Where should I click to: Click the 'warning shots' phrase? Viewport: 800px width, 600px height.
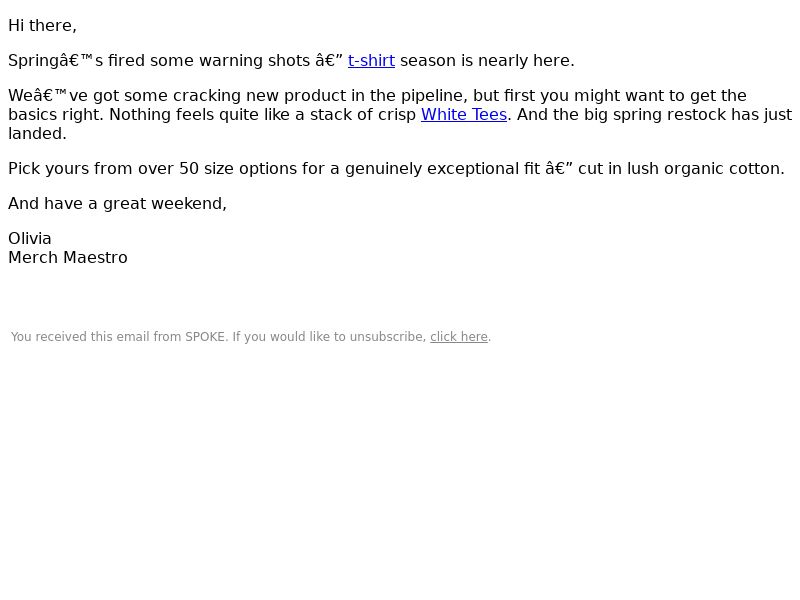click(x=255, y=61)
